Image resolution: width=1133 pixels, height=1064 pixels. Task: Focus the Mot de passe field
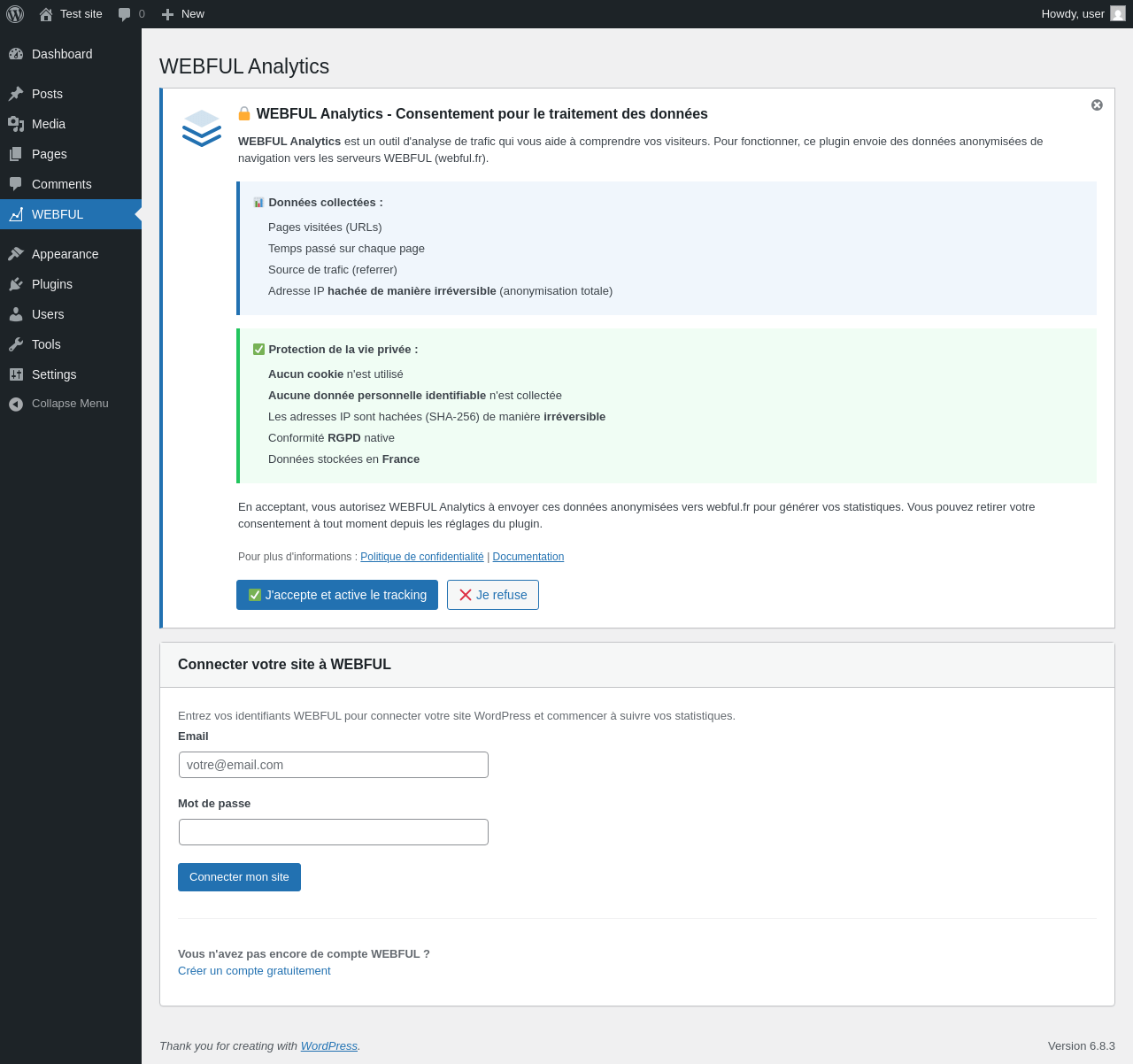tap(334, 832)
